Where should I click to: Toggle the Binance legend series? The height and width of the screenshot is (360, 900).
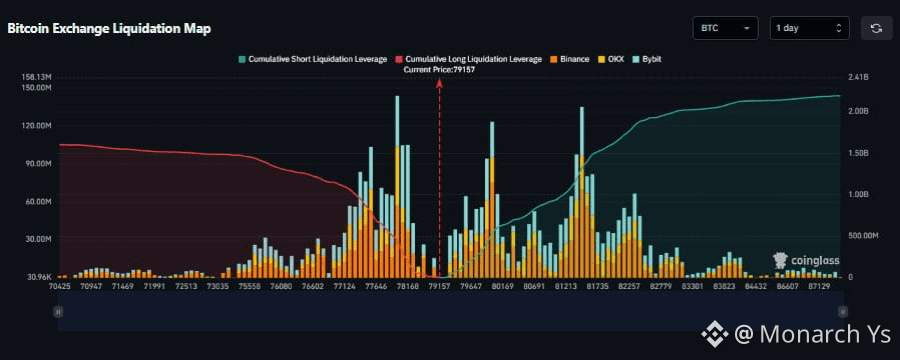tap(569, 59)
